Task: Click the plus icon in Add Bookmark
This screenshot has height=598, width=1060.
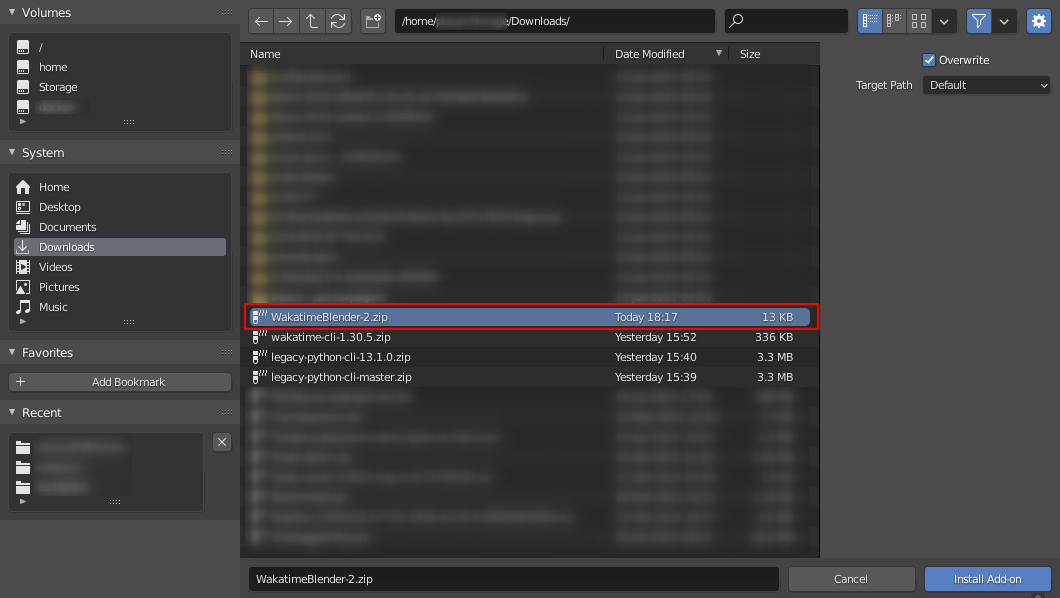Action: click(20, 382)
